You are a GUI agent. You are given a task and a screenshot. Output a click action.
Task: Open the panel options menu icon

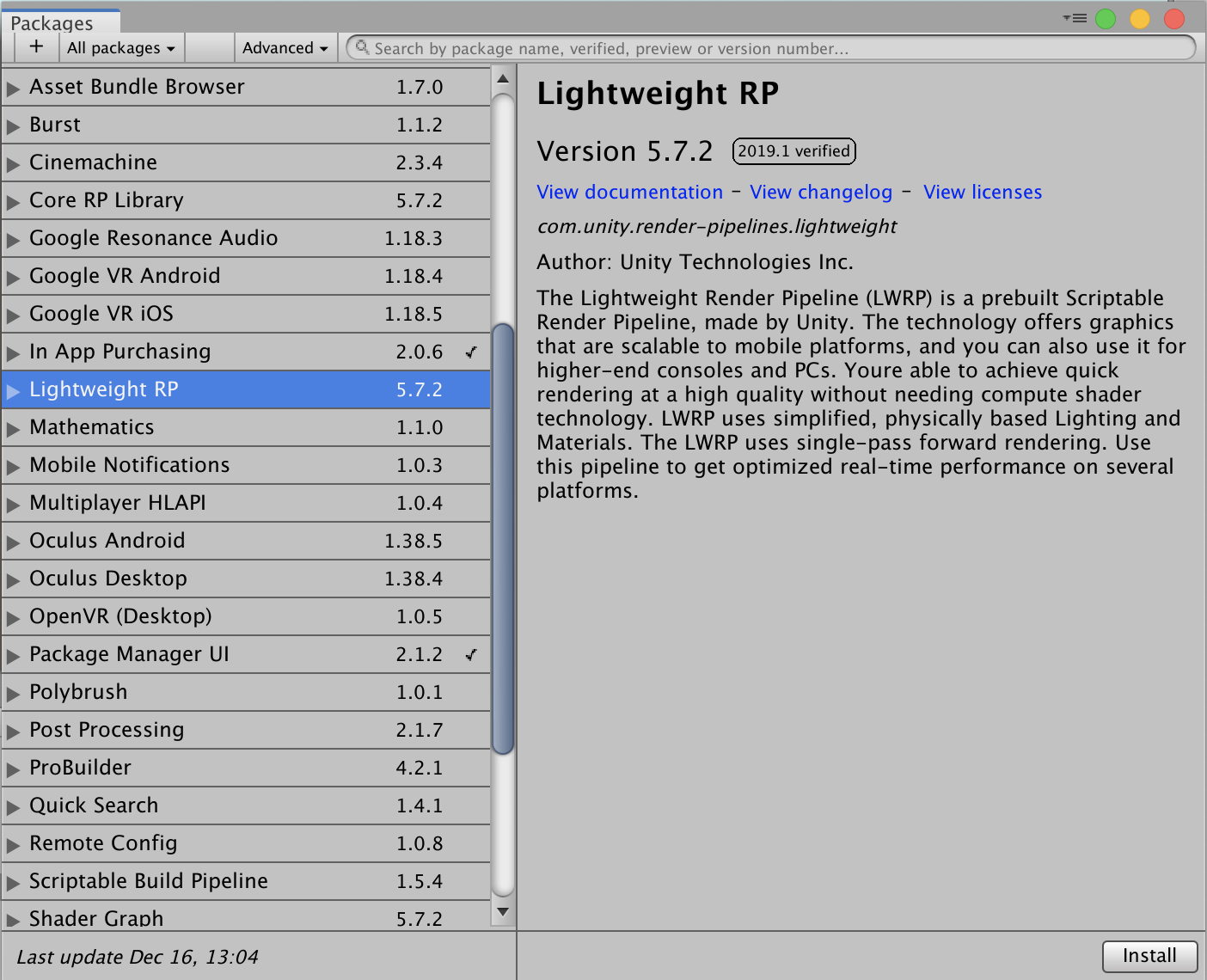(1075, 18)
